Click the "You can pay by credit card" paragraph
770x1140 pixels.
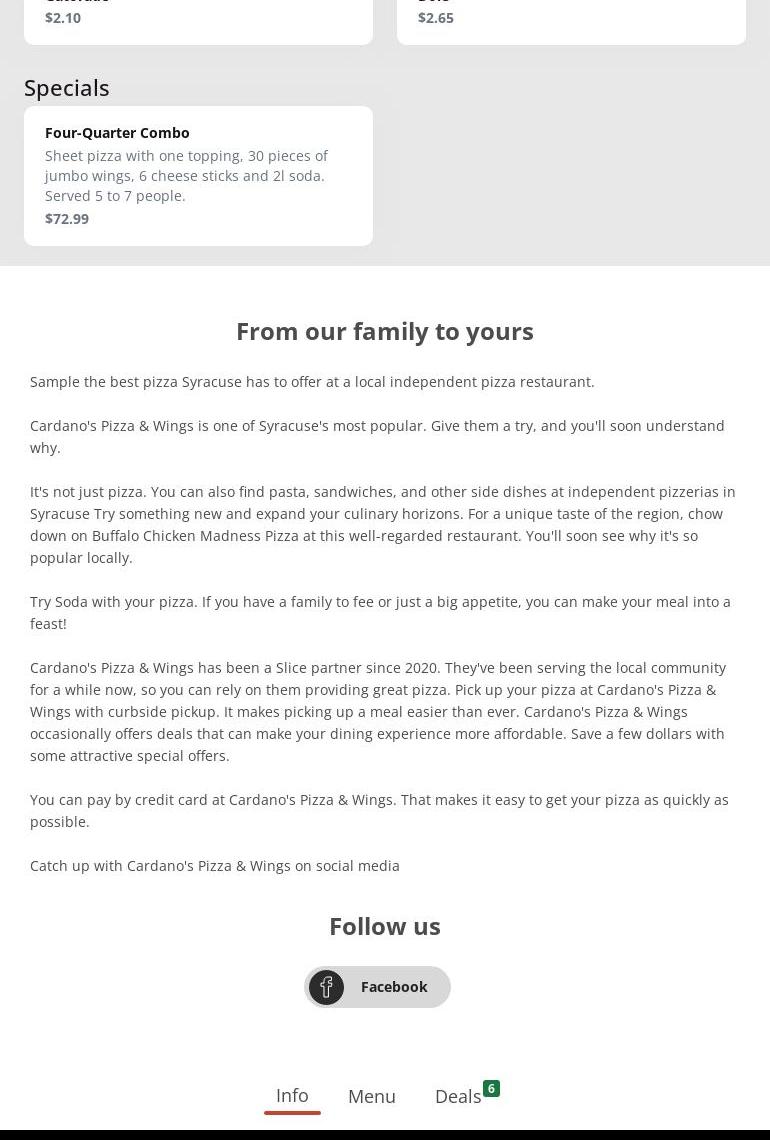click(x=379, y=811)
